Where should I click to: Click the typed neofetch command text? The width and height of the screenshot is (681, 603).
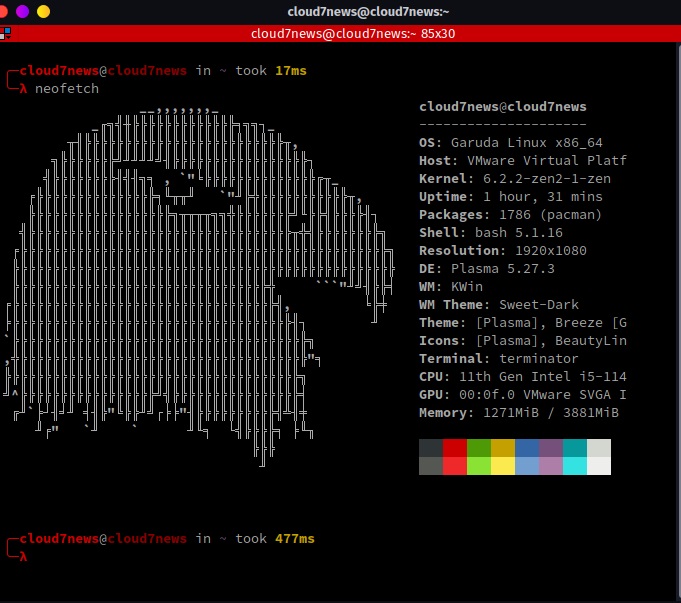click(x=67, y=89)
